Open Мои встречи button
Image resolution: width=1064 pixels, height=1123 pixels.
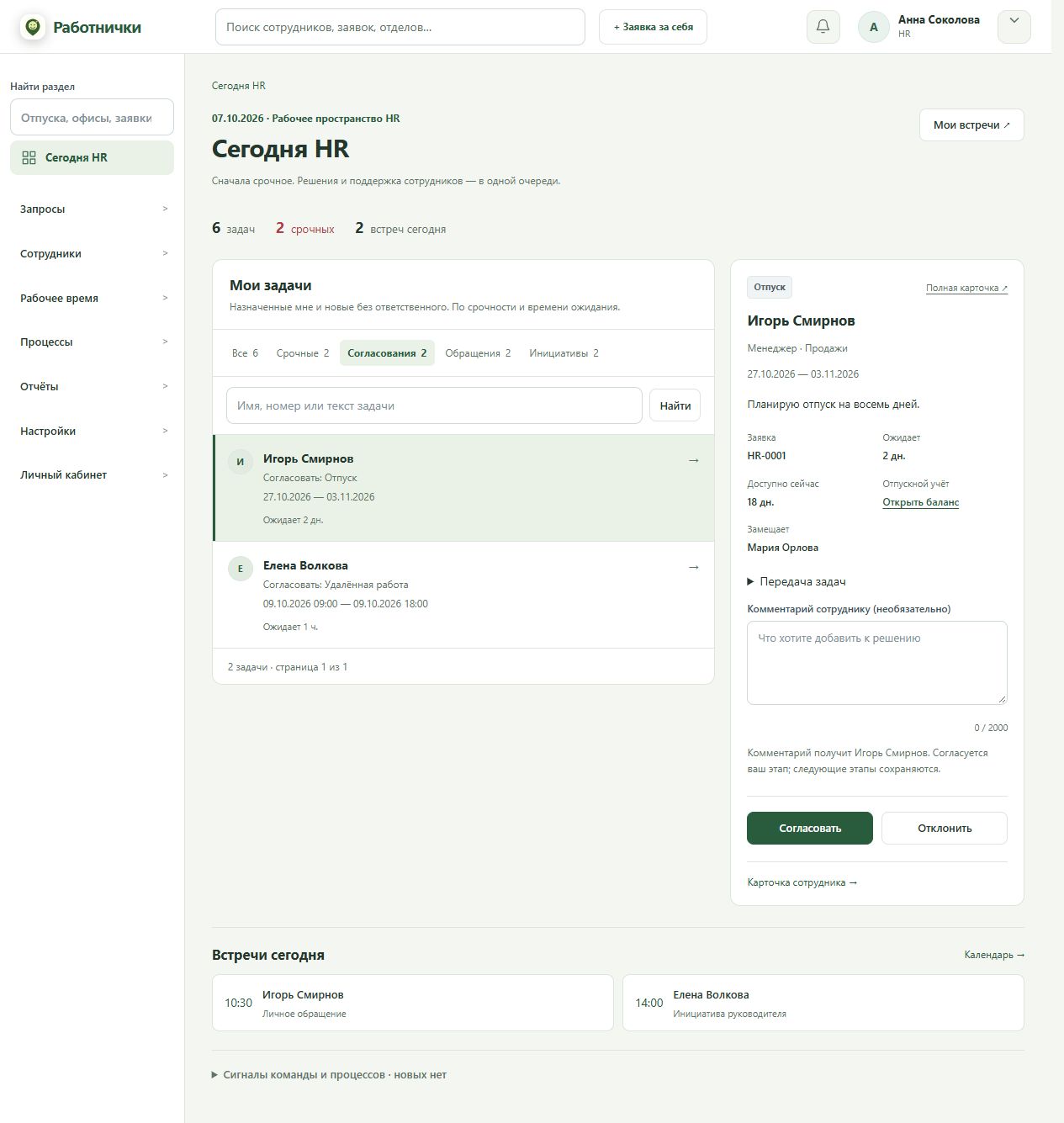(x=971, y=124)
